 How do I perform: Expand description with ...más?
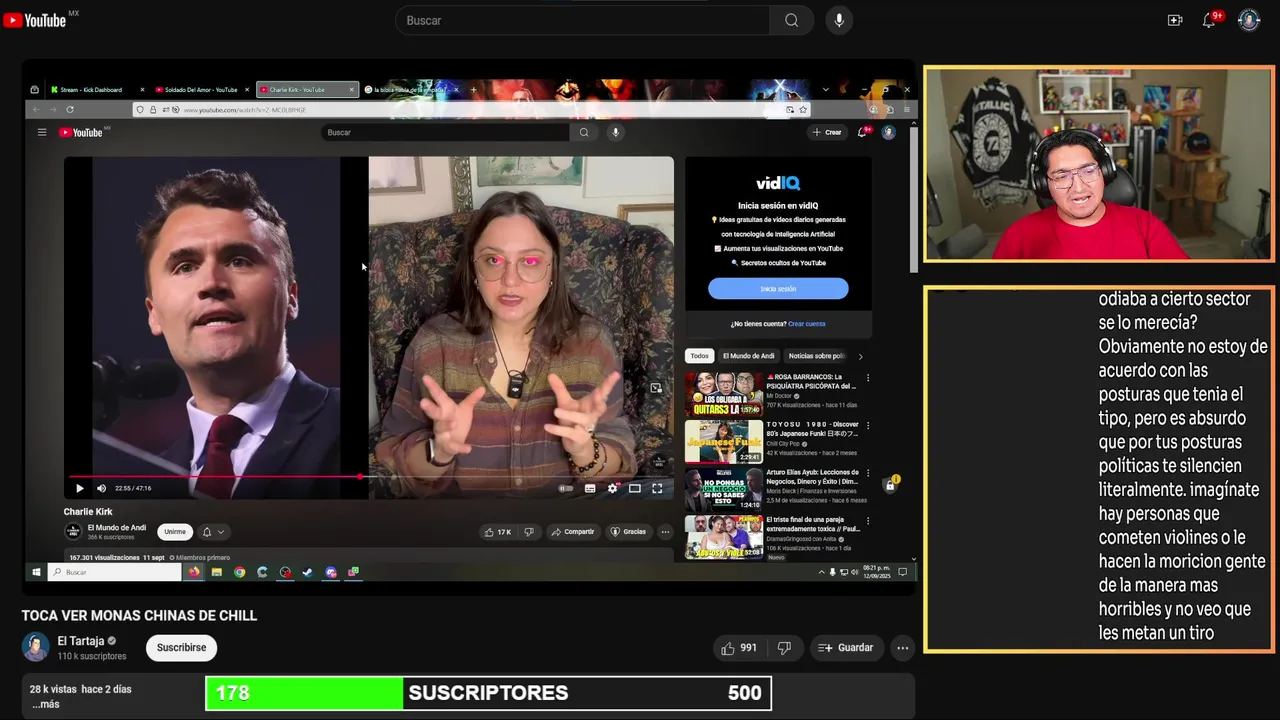click(46, 704)
